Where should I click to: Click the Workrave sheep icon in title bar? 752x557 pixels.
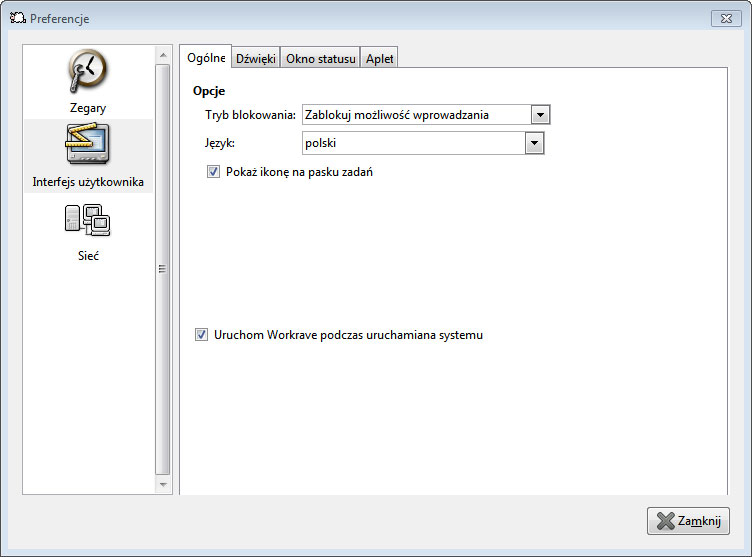pyautogui.click(x=17, y=18)
